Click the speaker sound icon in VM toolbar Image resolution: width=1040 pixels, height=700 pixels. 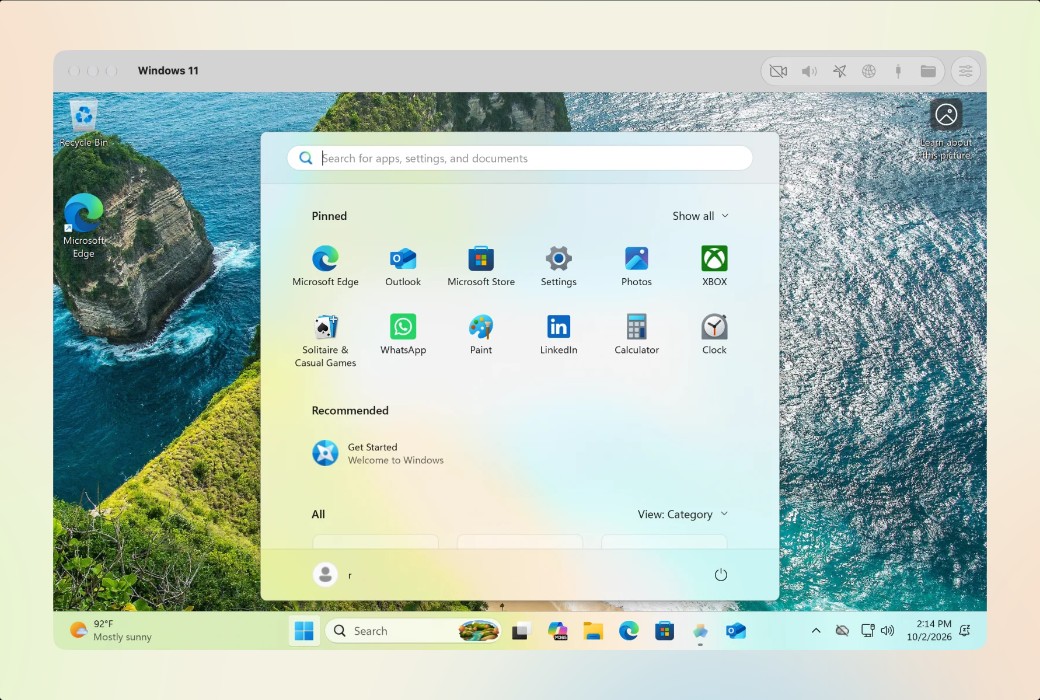tap(809, 71)
